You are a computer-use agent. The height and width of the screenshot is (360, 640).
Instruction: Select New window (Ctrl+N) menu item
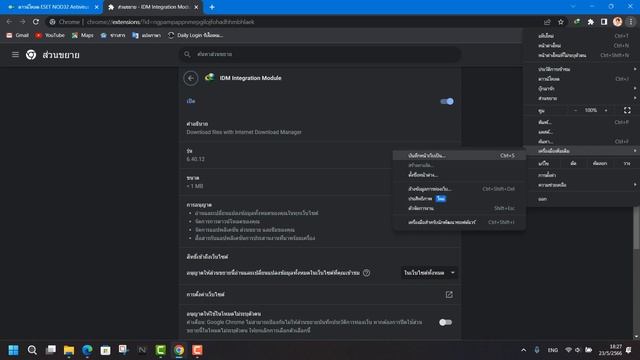[x=582, y=46]
